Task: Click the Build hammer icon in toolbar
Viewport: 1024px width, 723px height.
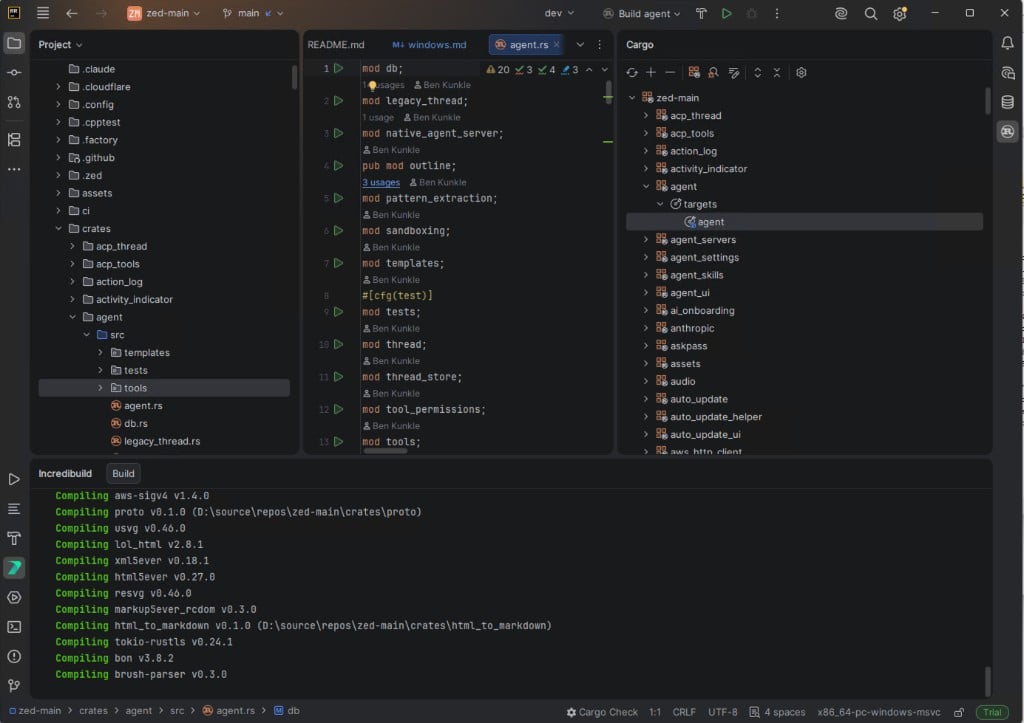Action: pos(701,13)
